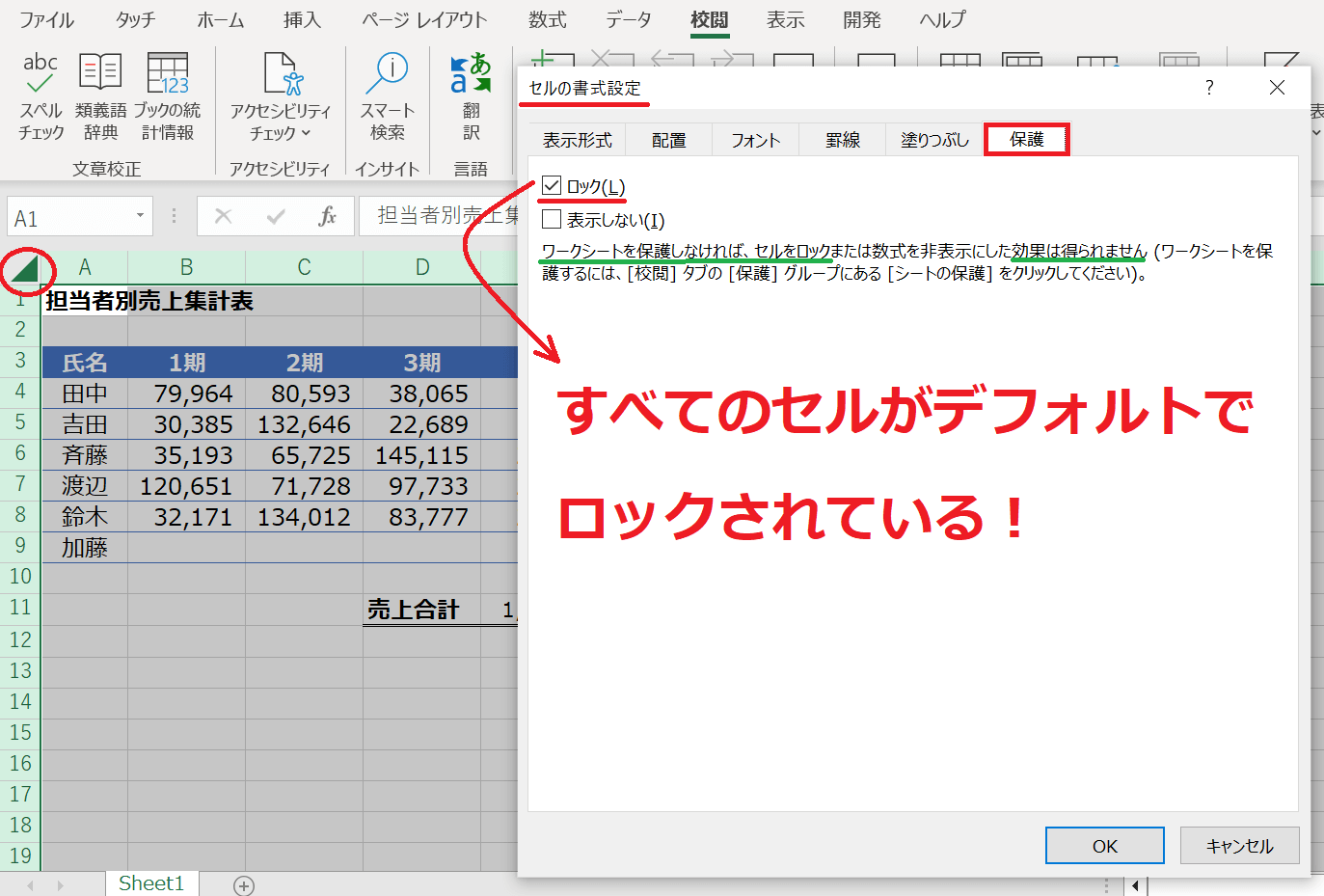1324x896 pixels.
Task: Open the Name Box dropdown arrow
Action: click(x=140, y=216)
